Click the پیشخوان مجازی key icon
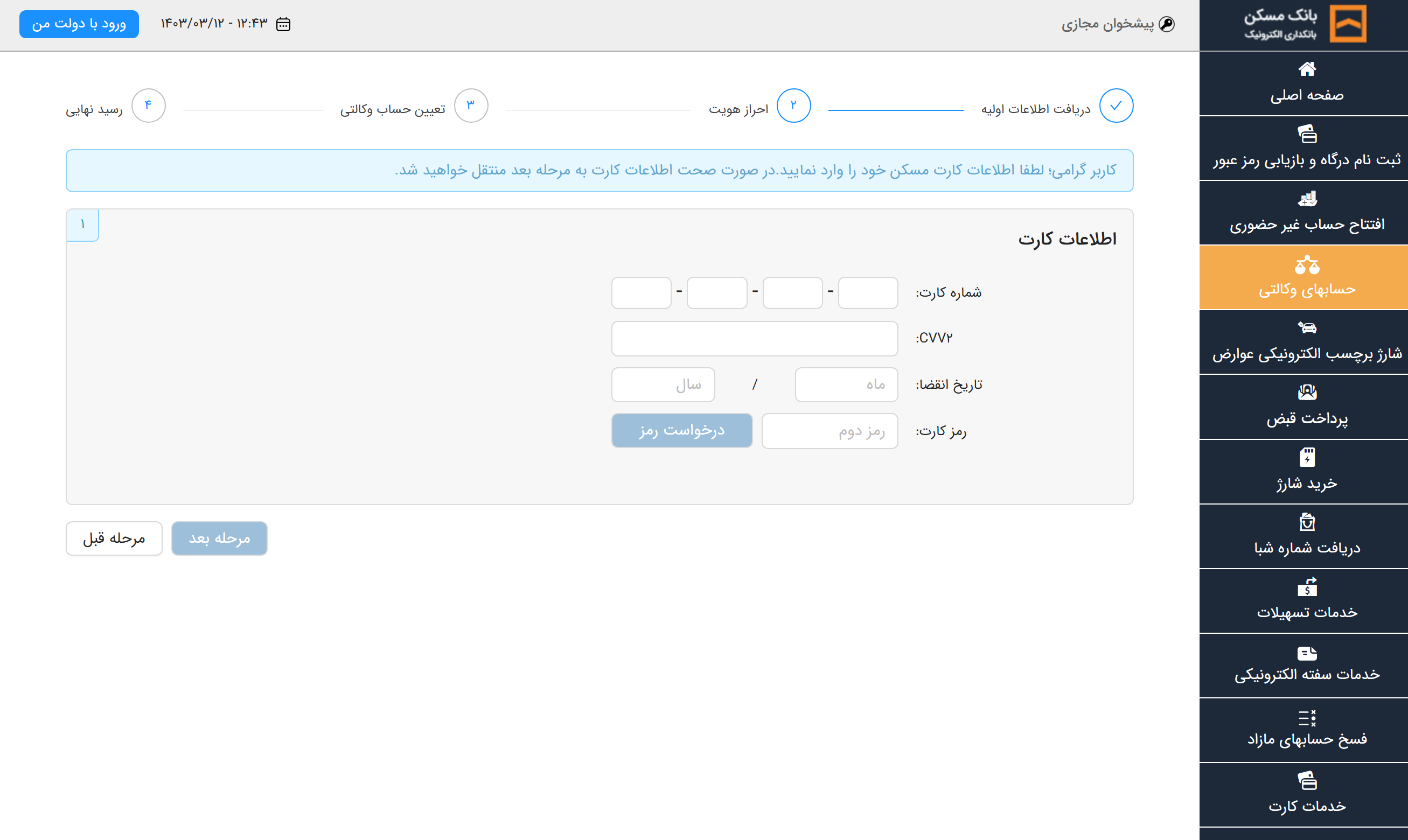 pyautogui.click(x=1167, y=24)
